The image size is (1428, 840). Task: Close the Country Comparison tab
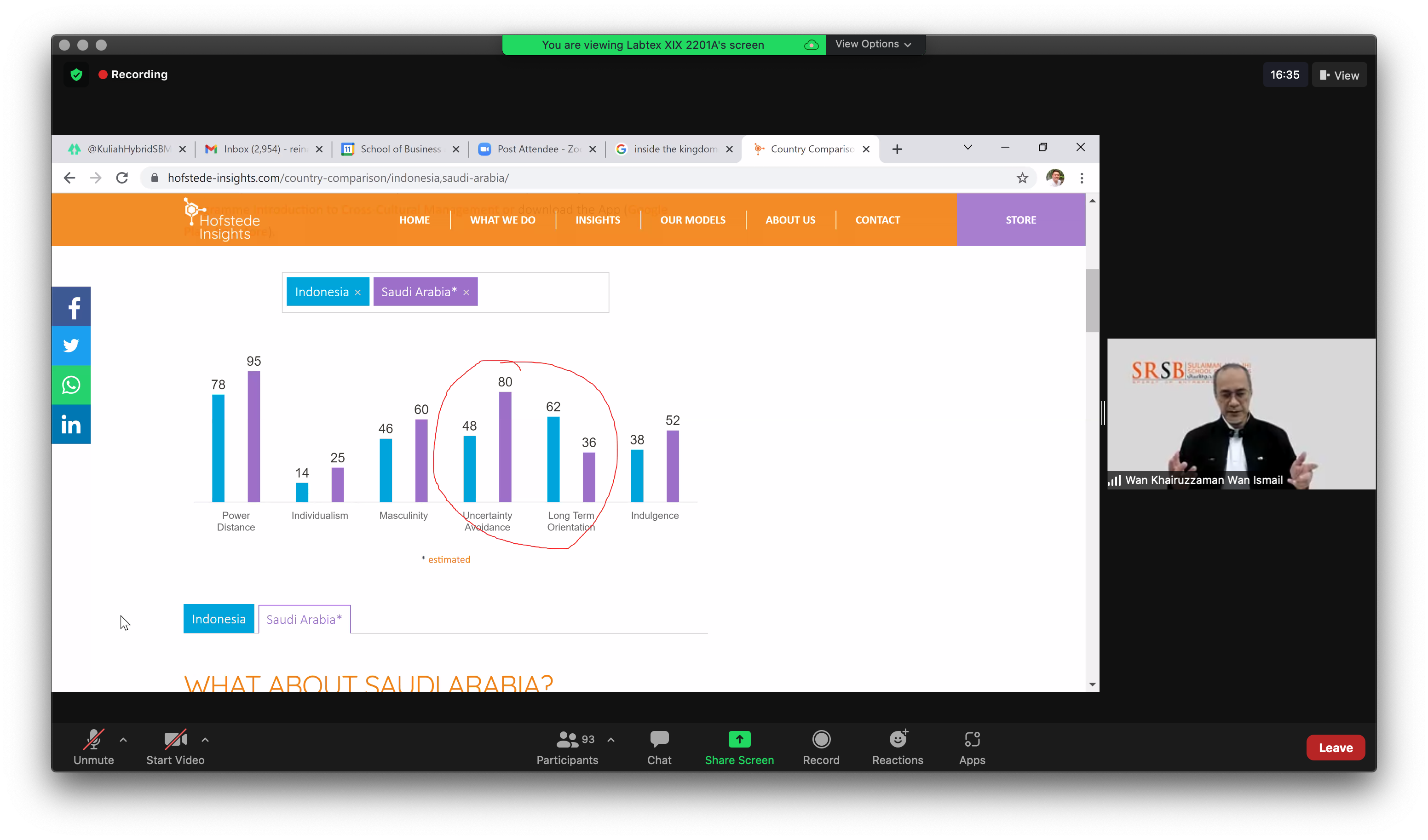coord(866,149)
